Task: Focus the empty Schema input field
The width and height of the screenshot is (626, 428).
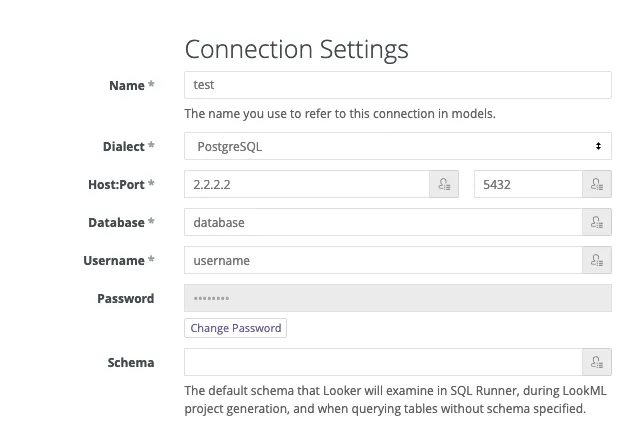Action: click(x=383, y=362)
